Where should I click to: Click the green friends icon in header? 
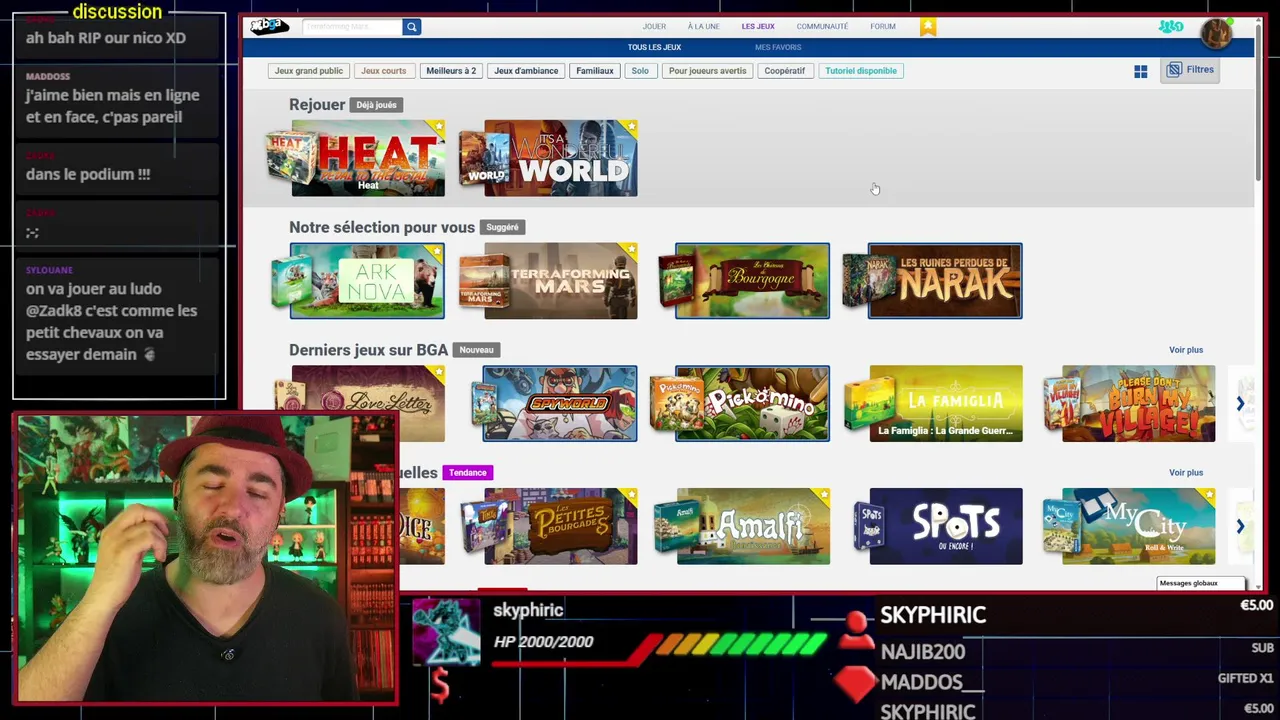point(1171,27)
